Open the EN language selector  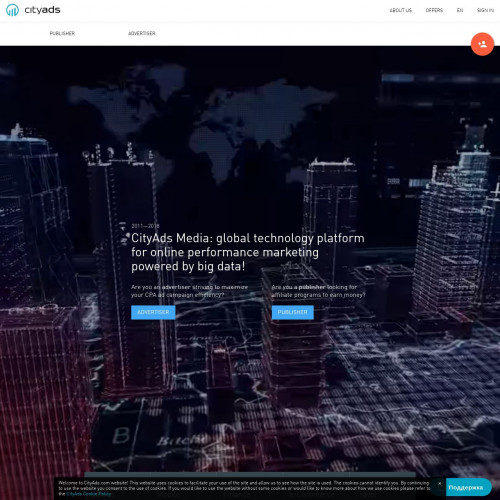pyautogui.click(x=460, y=10)
